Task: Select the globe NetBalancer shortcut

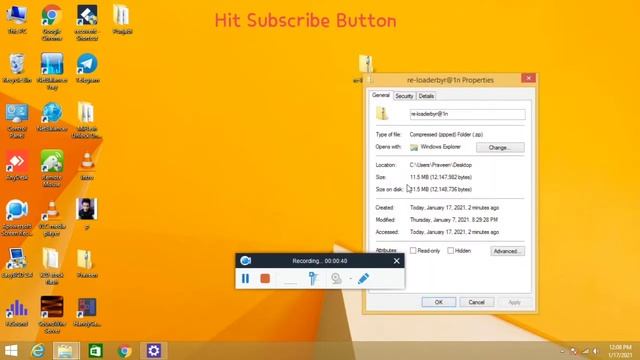Action: (x=52, y=117)
